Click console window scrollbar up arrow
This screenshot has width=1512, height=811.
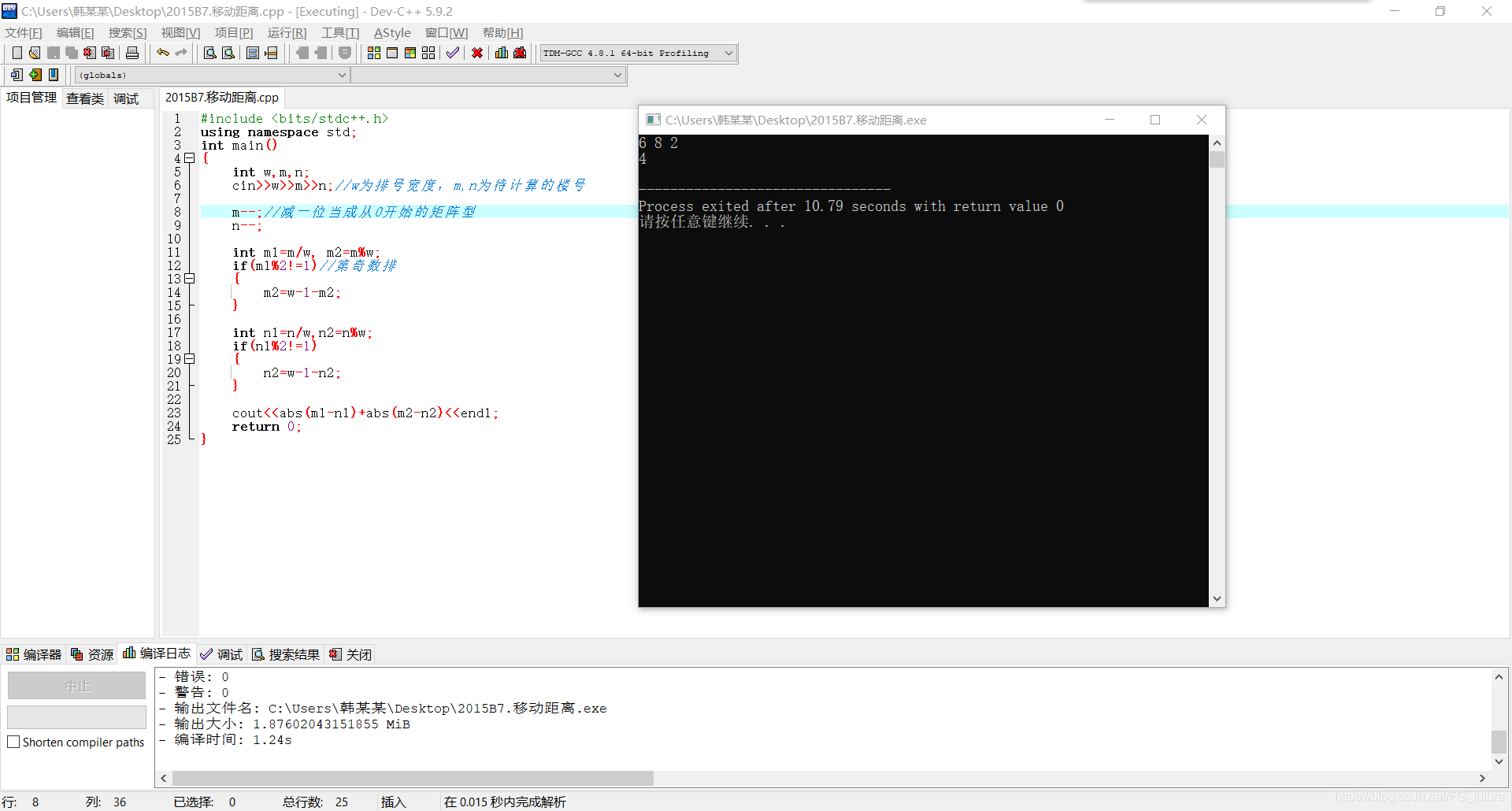point(1217,143)
